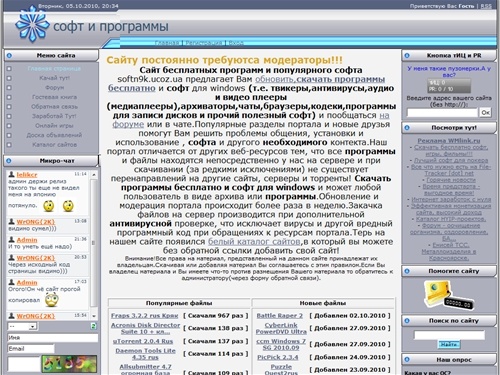Click the Скачали 967 раз text

(x=216, y=316)
